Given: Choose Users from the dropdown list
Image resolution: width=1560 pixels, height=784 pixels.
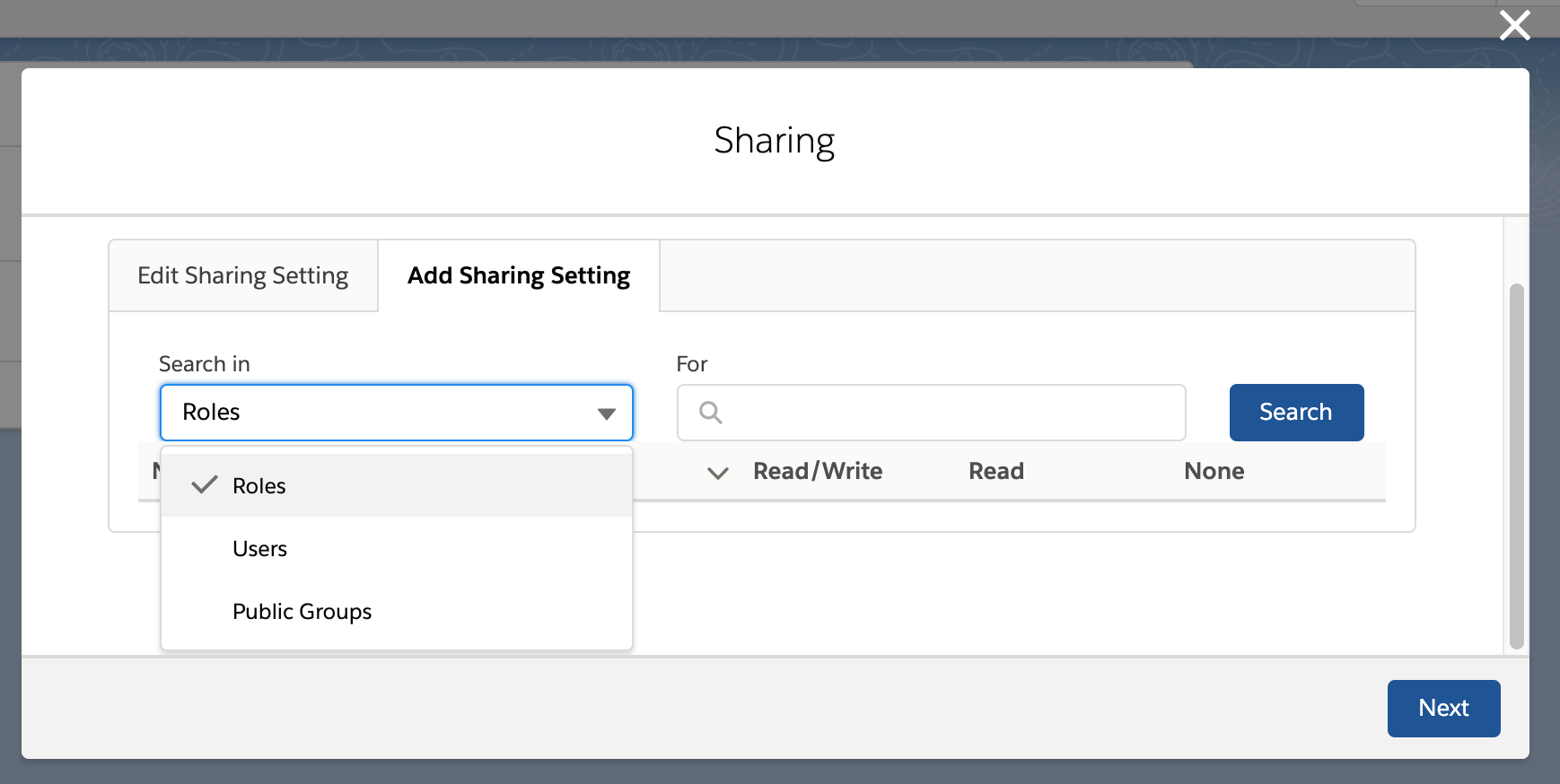Looking at the screenshot, I should coord(397,548).
